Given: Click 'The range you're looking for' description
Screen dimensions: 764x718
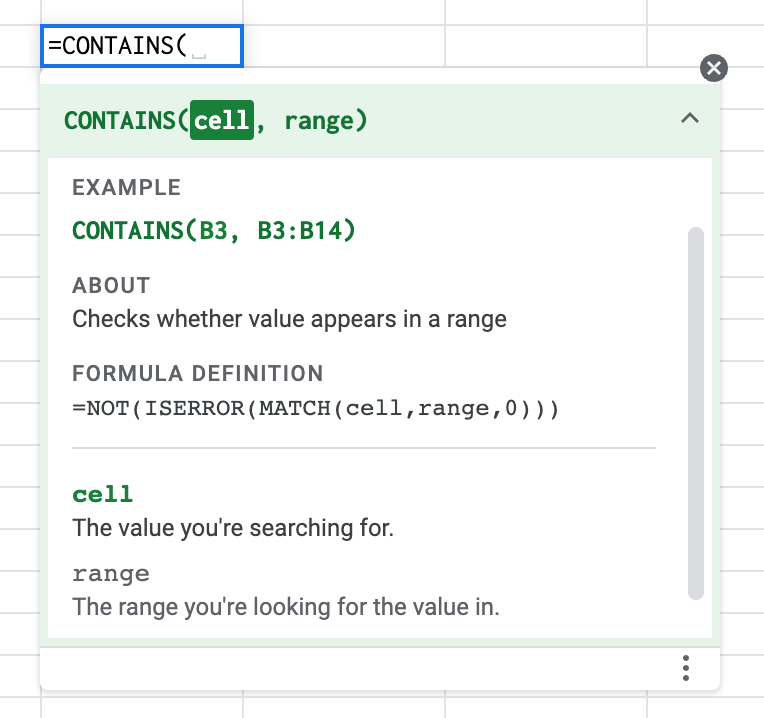Looking at the screenshot, I should pyautogui.click(x=285, y=606).
